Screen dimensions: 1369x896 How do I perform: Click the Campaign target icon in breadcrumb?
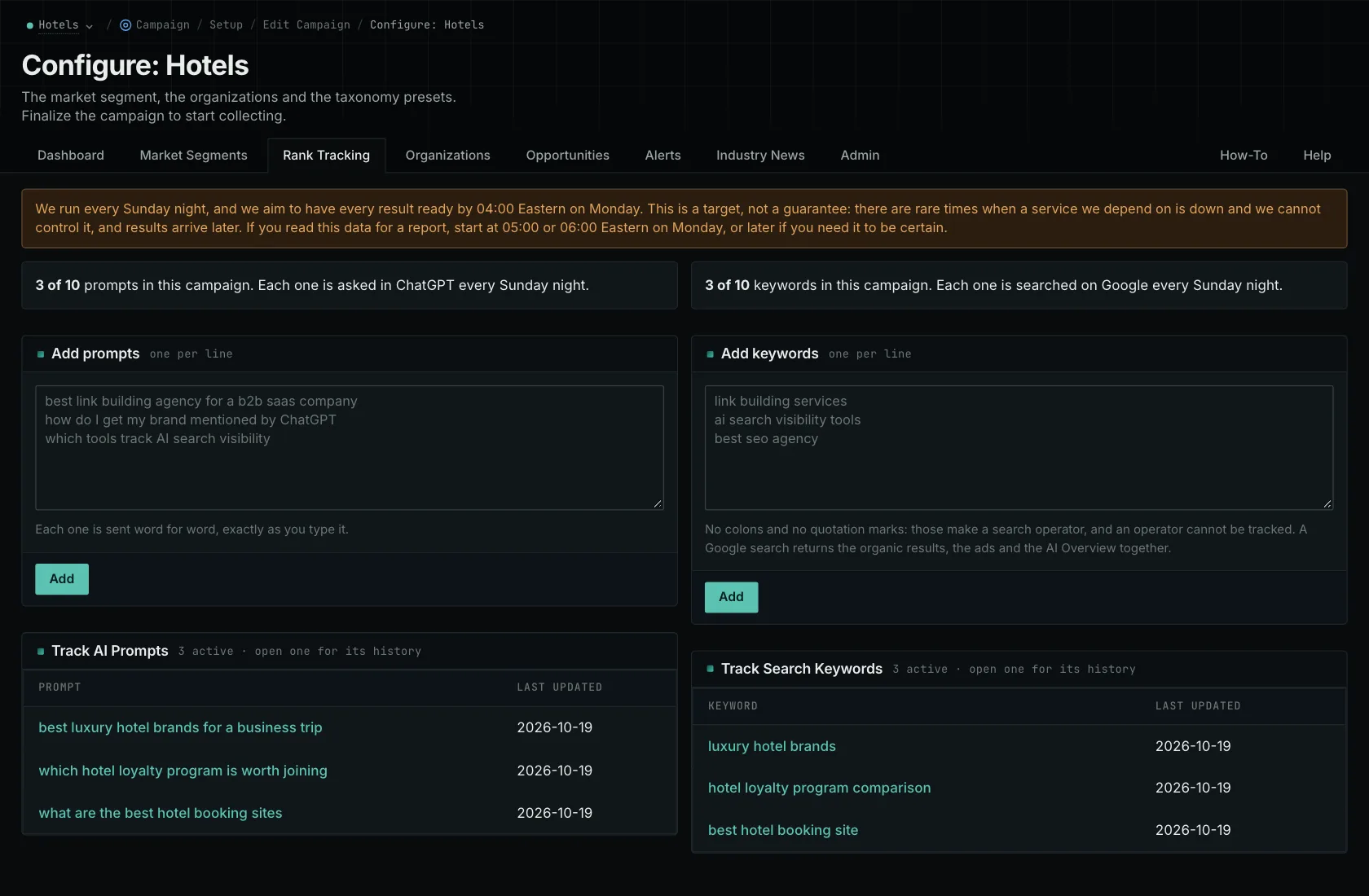coord(125,25)
